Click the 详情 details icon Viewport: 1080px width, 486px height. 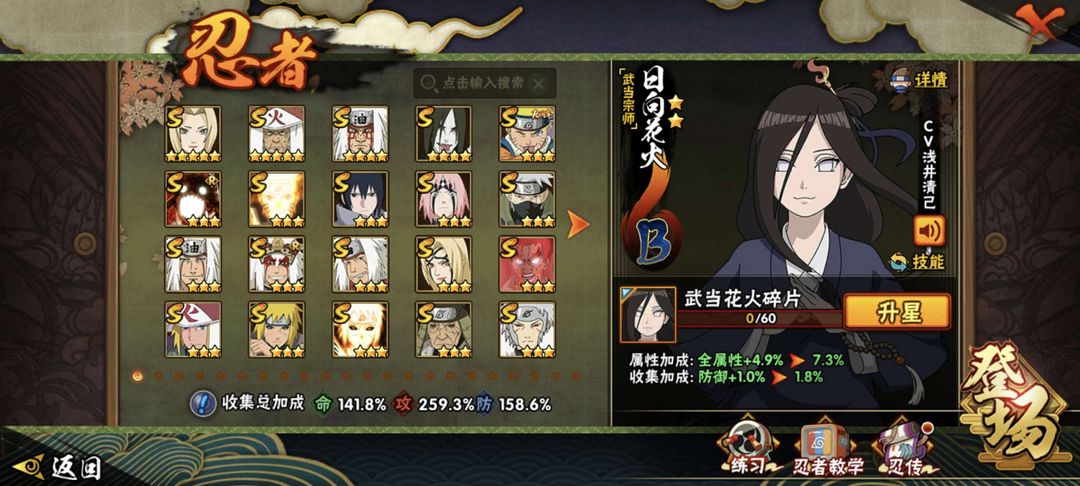click(920, 78)
